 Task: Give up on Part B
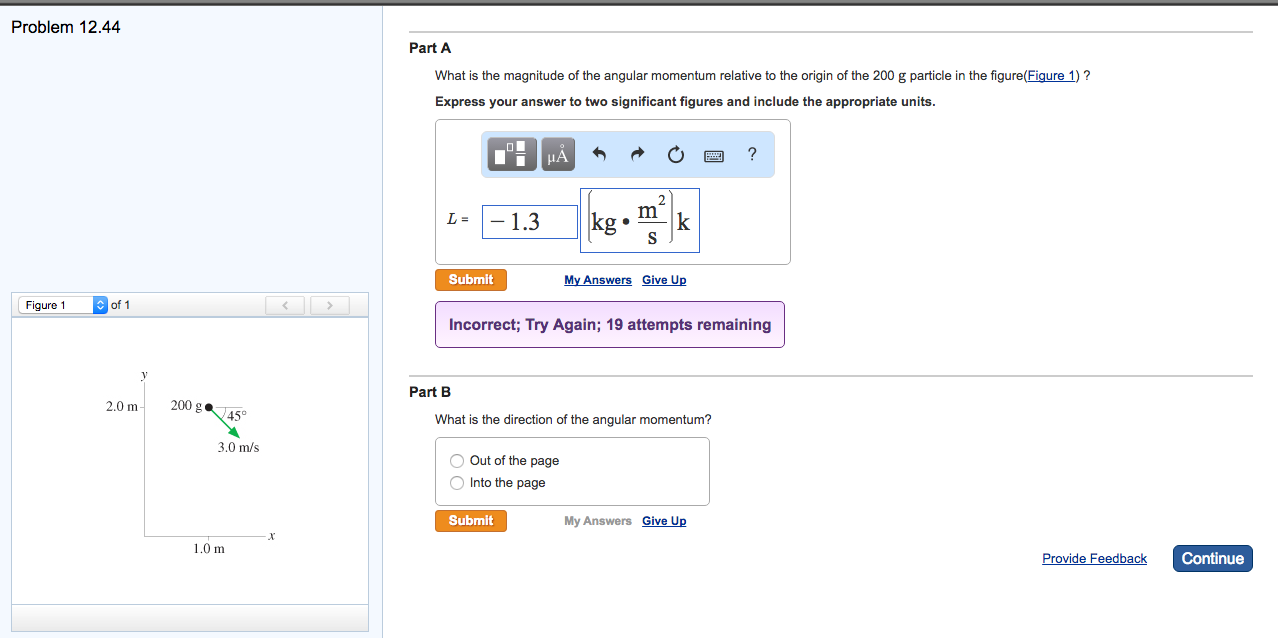point(664,521)
